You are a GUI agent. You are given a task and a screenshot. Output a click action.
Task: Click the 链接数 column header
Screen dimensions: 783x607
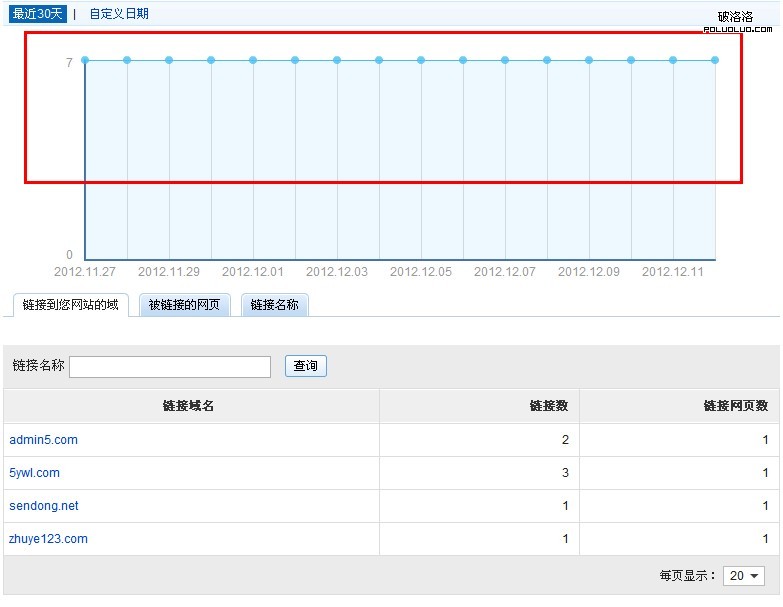[549, 405]
